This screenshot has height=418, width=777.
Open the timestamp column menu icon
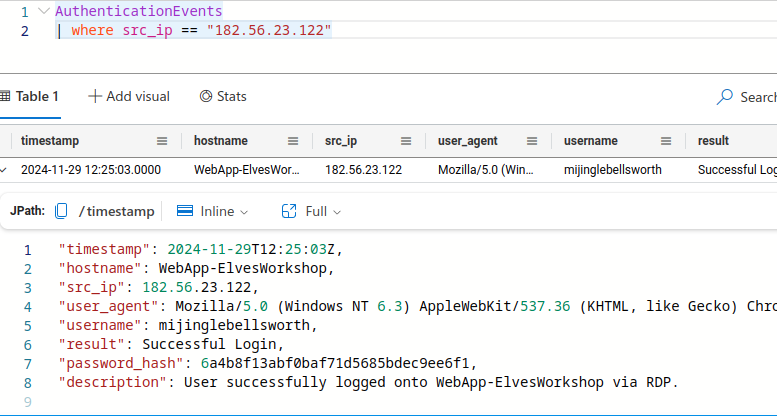[162, 141]
